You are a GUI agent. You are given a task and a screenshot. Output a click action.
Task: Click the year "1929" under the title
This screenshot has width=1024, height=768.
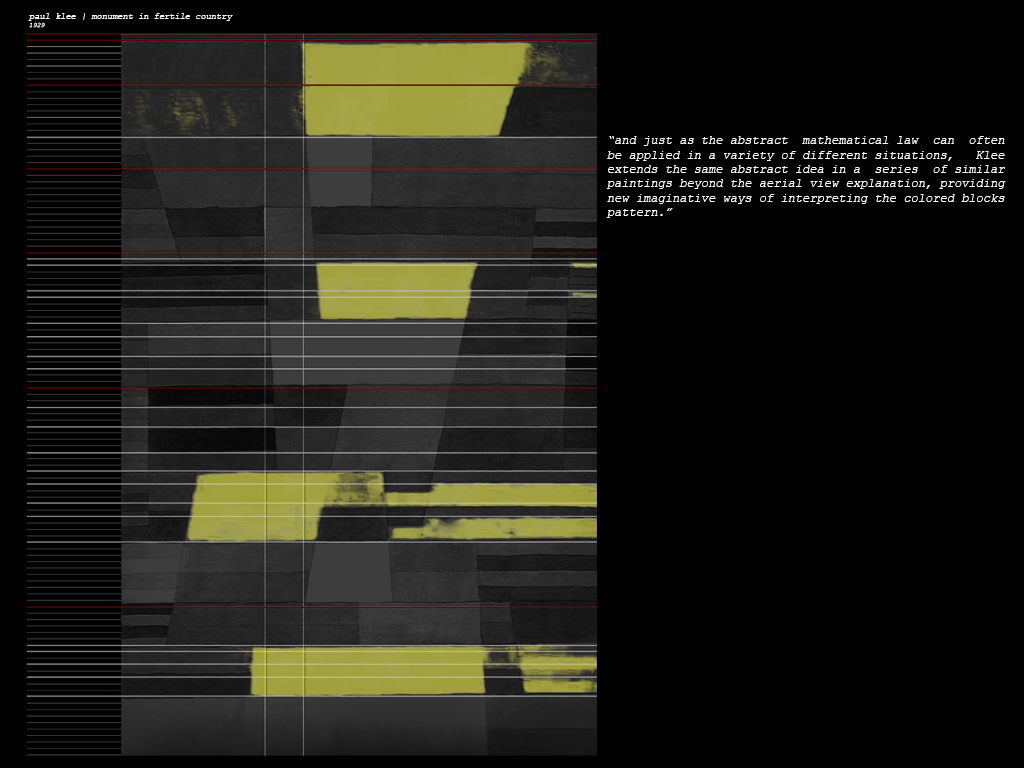tap(37, 25)
